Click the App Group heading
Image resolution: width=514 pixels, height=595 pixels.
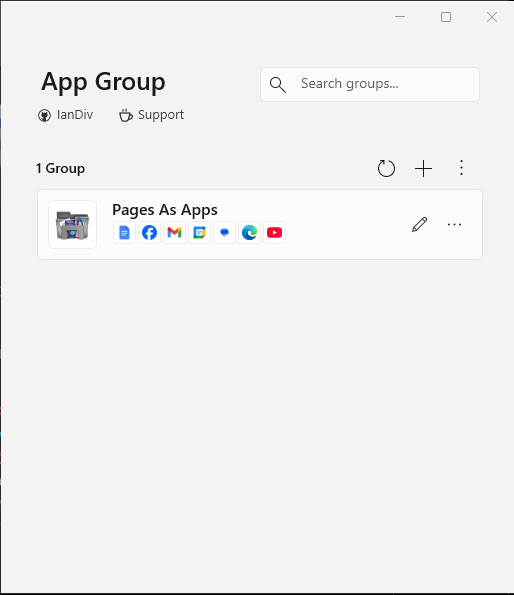pyautogui.click(x=103, y=82)
